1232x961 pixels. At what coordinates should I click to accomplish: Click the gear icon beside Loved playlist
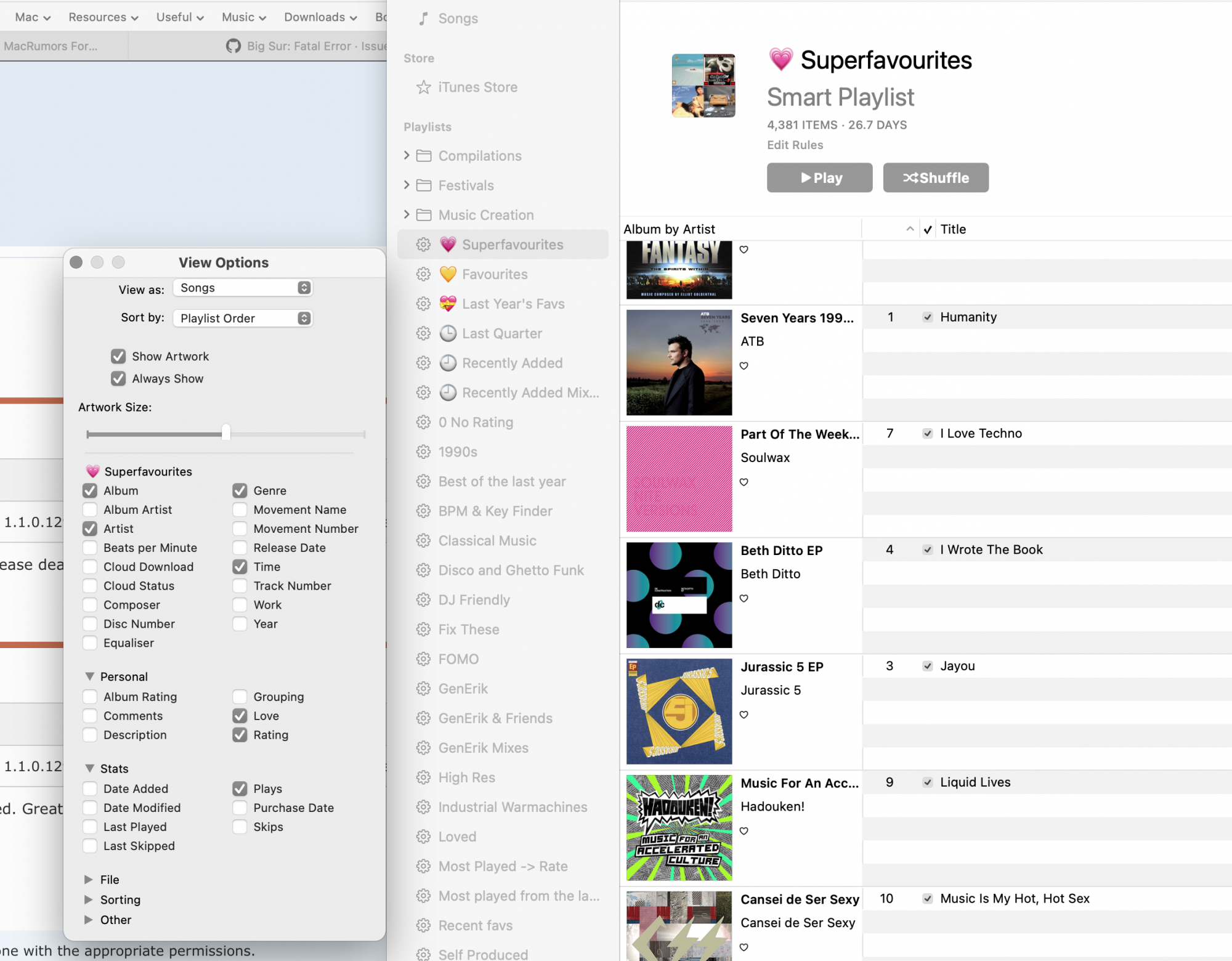click(x=423, y=837)
